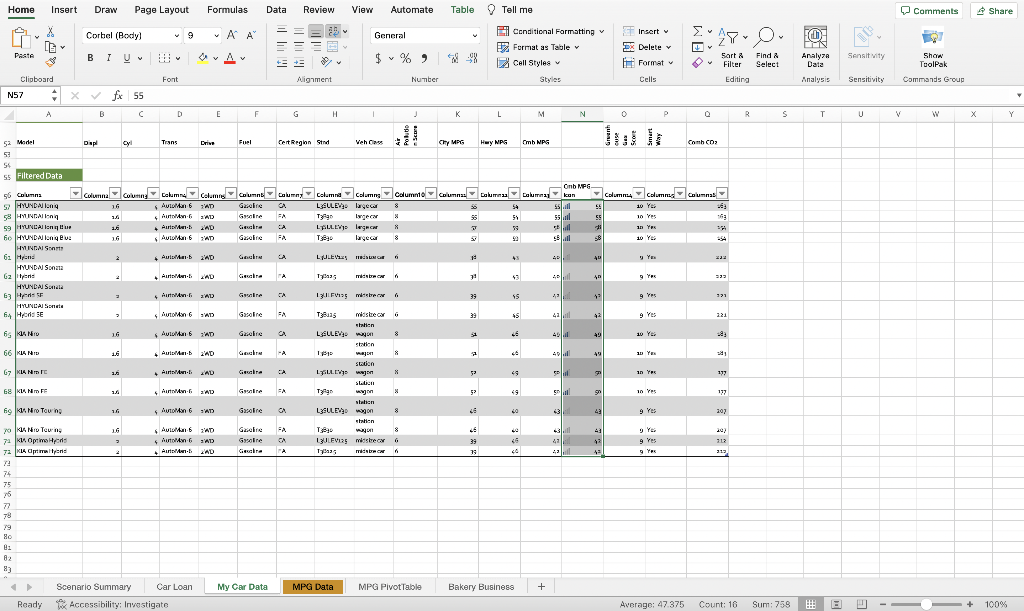Toggle Bottom Align
This screenshot has width=1024, height=611.
pos(315,31)
